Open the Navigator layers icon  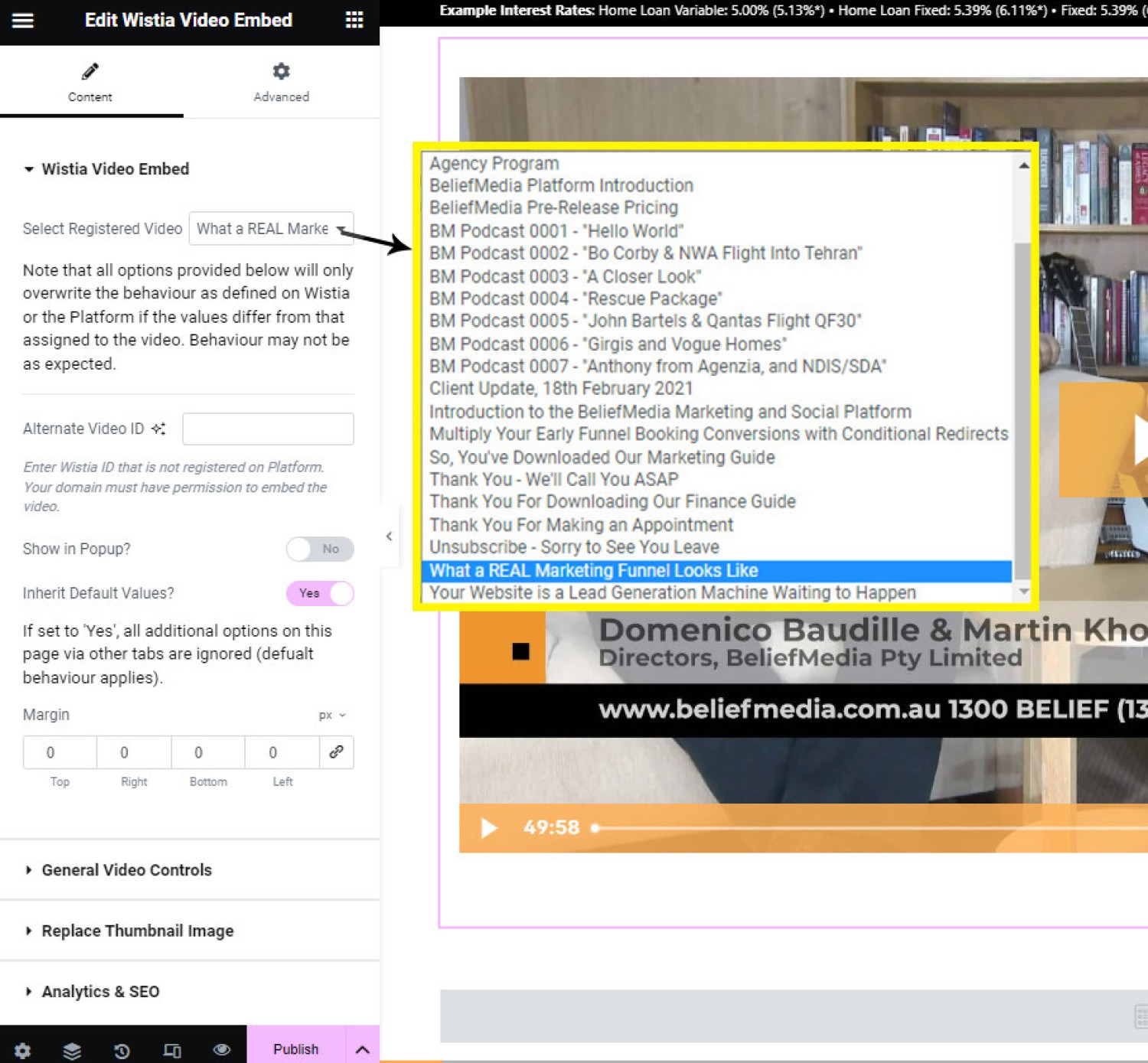(72, 1051)
